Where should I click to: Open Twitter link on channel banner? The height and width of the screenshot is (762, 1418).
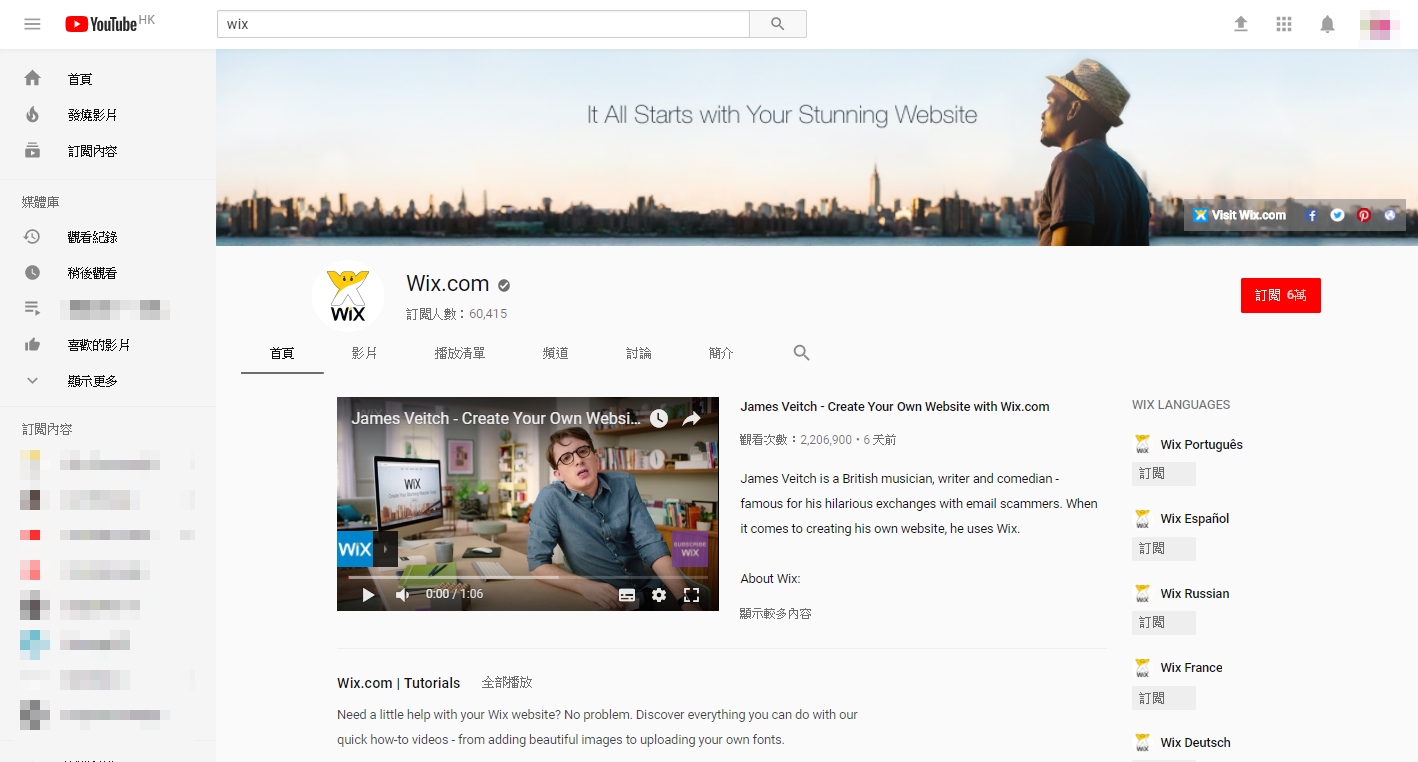[1337, 215]
